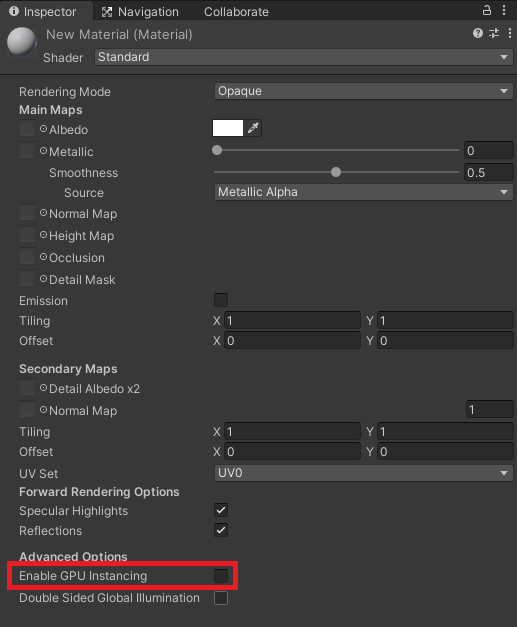517x627 pixels.
Task: Uncheck Specular Highlights
Action: (221, 510)
